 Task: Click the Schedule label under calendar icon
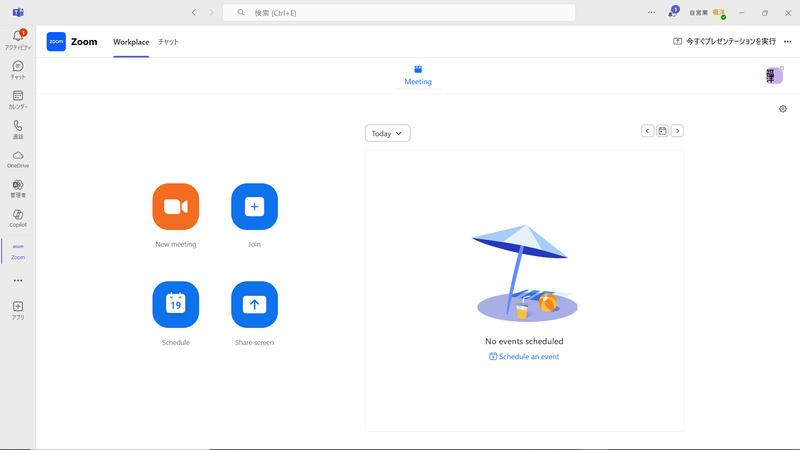pyautogui.click(x=176, y=342)
